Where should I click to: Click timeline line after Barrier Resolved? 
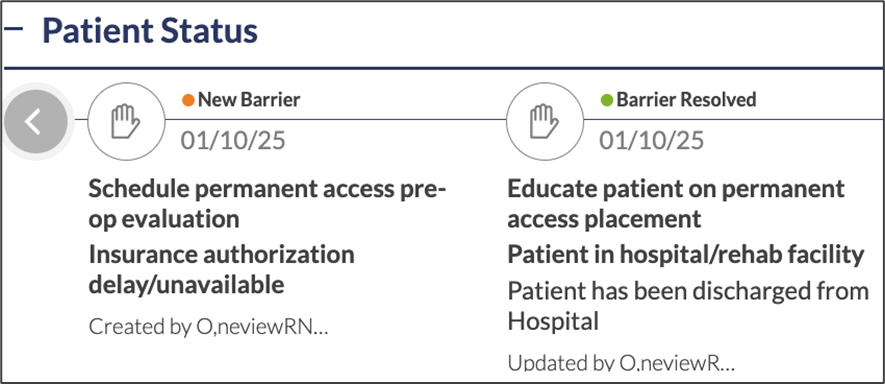coord(734,119)
